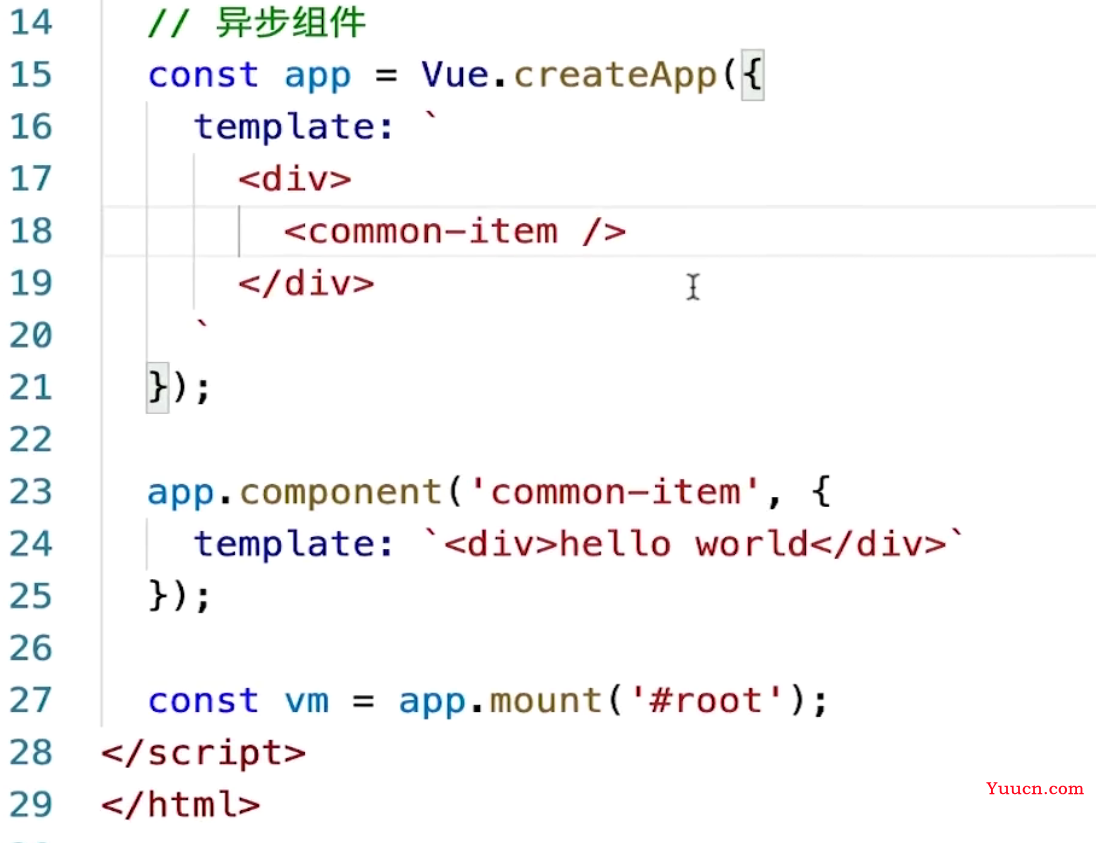Click the const keyword on line 15
This screenshot has width=1096, height=843.
tap(203, 75)
